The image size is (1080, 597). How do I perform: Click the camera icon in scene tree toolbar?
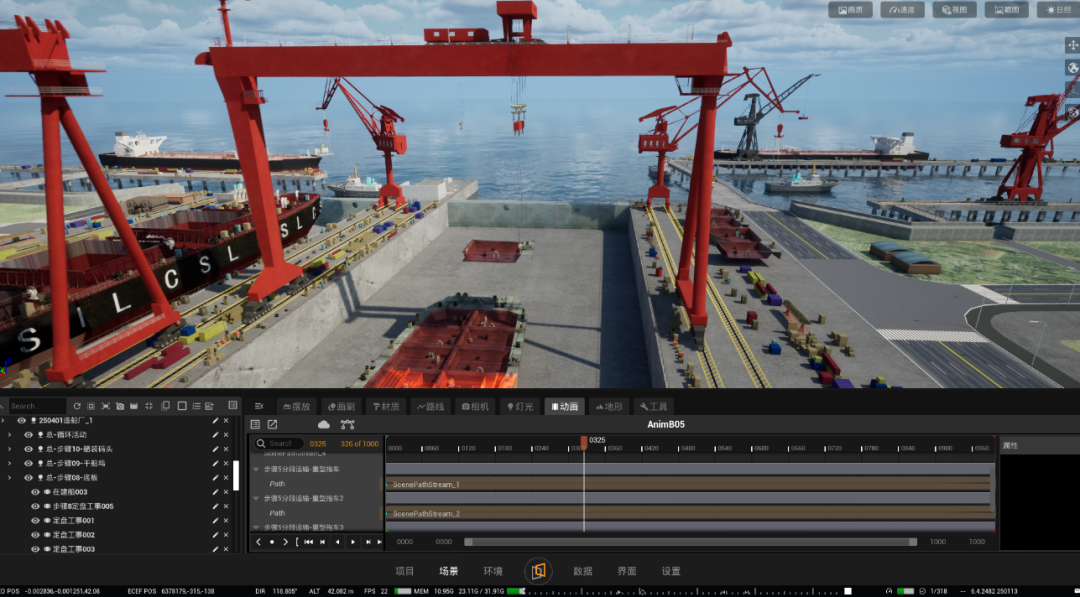pos(120,406)
